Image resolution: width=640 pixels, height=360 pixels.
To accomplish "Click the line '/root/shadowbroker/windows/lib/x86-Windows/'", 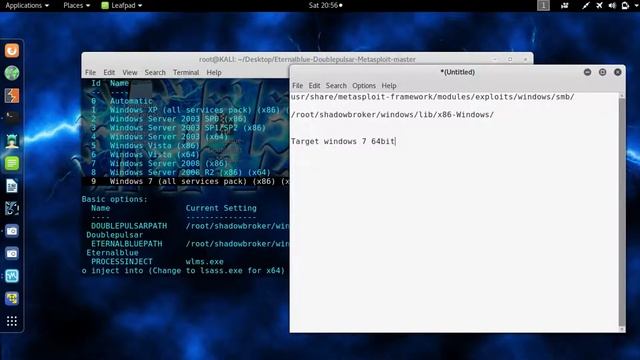I will (x=392, y=115).
